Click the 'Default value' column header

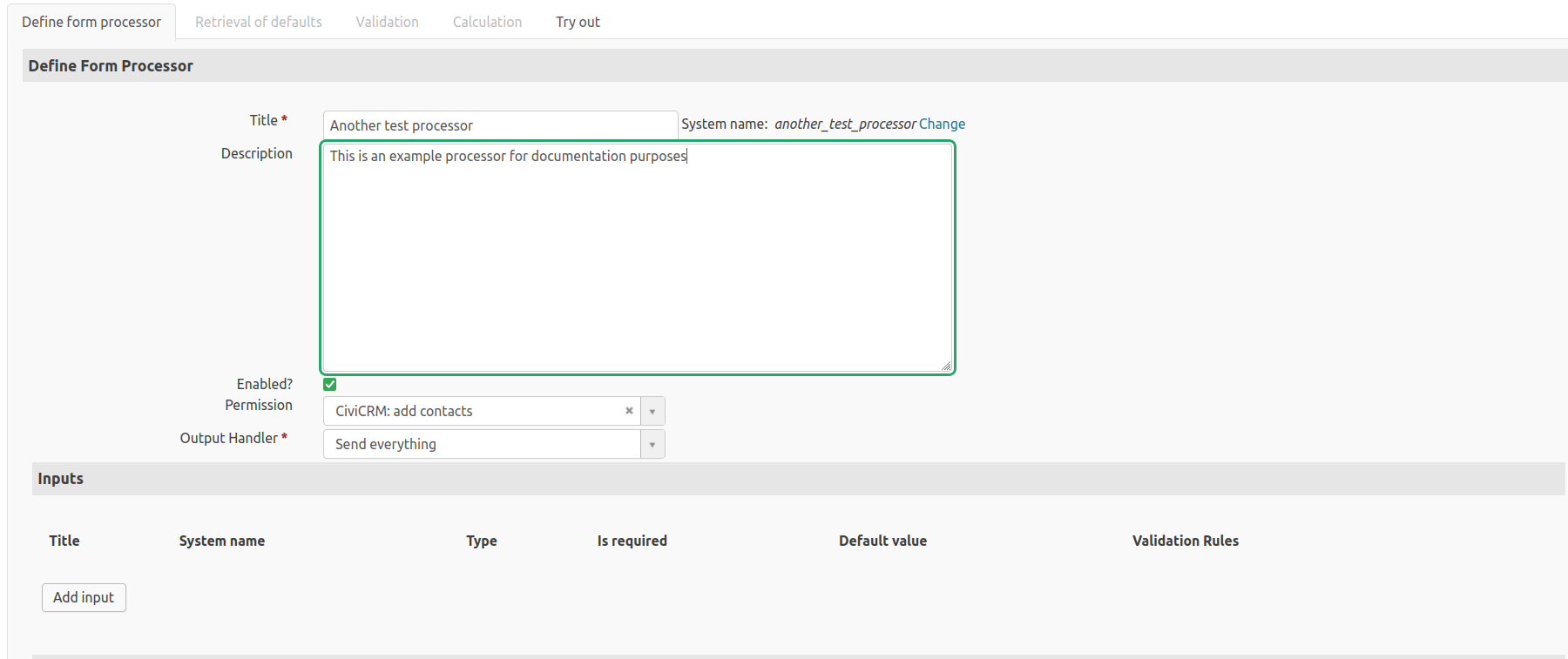[882, 541]
